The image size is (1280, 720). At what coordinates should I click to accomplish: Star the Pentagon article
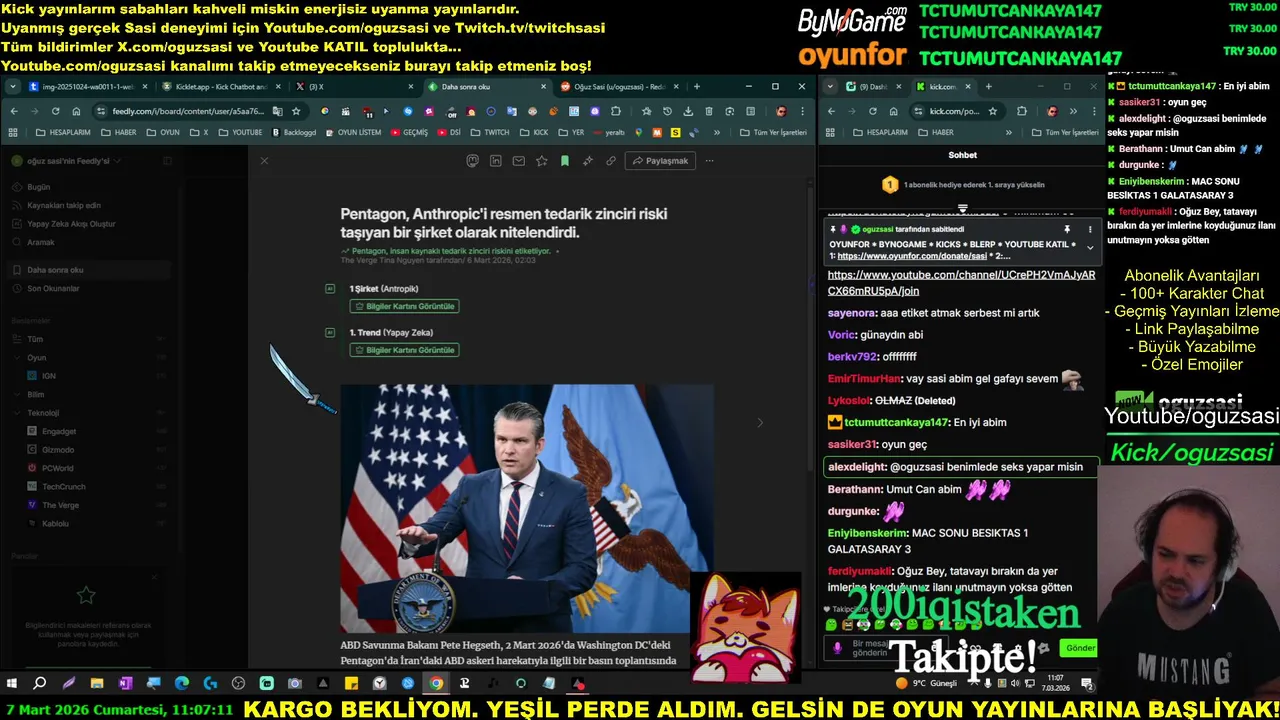pyautogui.click(x=541, y=161)
